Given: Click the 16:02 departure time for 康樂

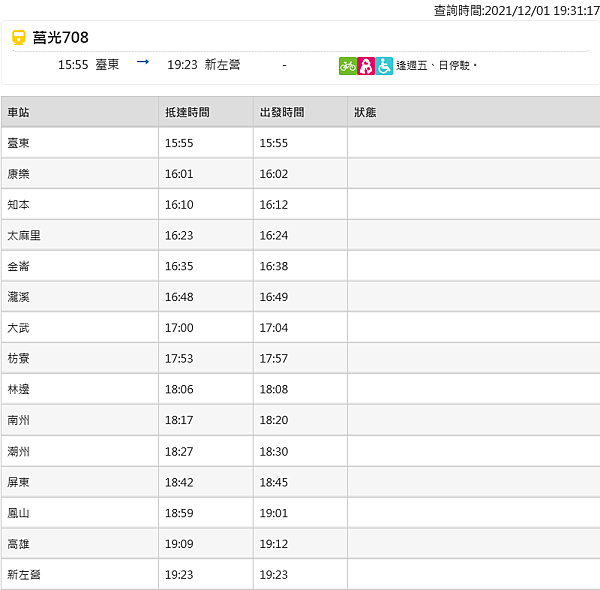Looking at the screenshot, I should (274, 174).
